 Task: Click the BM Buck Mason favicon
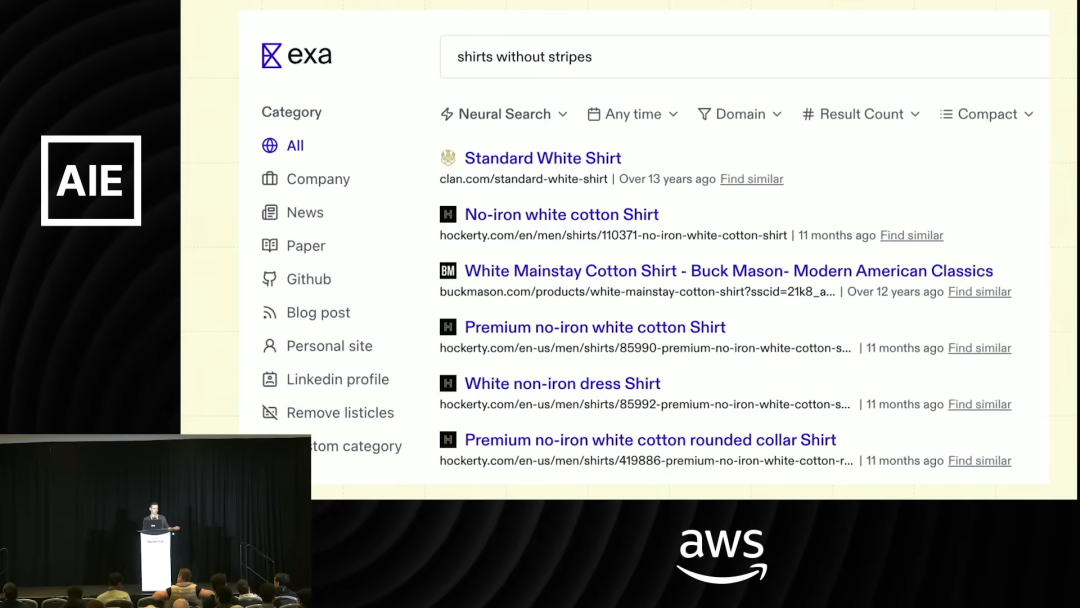pos(448,271)
